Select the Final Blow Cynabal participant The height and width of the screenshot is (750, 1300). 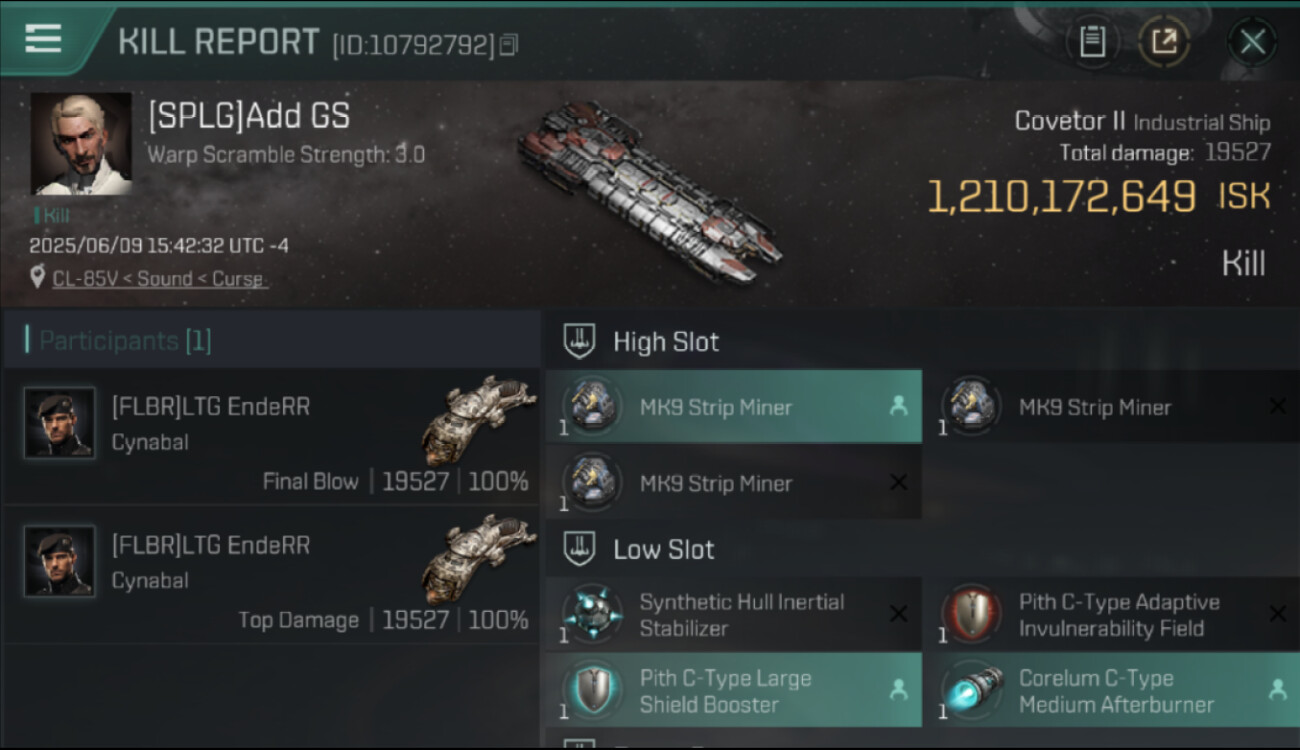(x=270, y=437)
